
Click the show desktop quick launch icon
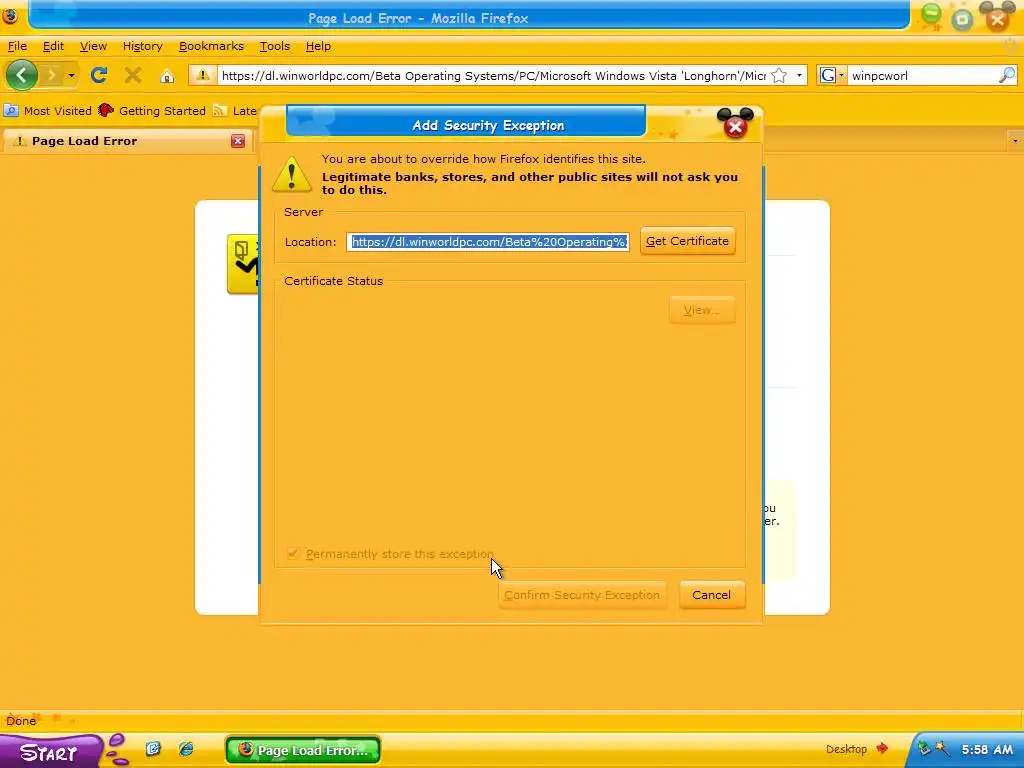153,749
